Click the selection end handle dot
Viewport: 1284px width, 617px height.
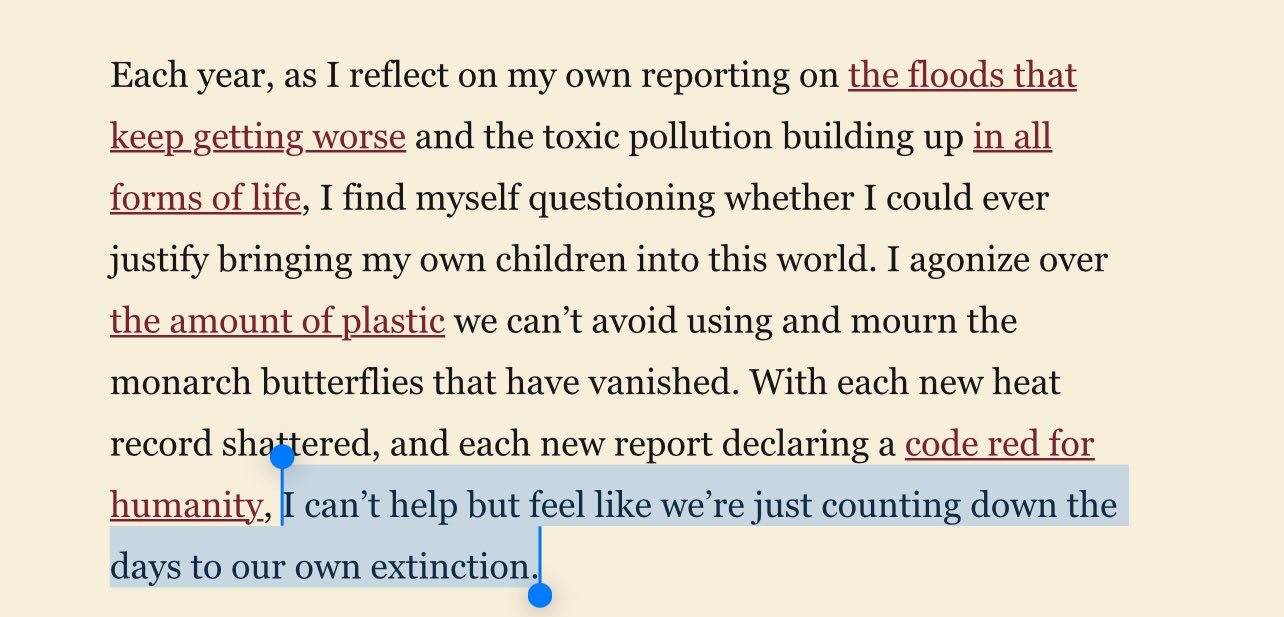540,596
